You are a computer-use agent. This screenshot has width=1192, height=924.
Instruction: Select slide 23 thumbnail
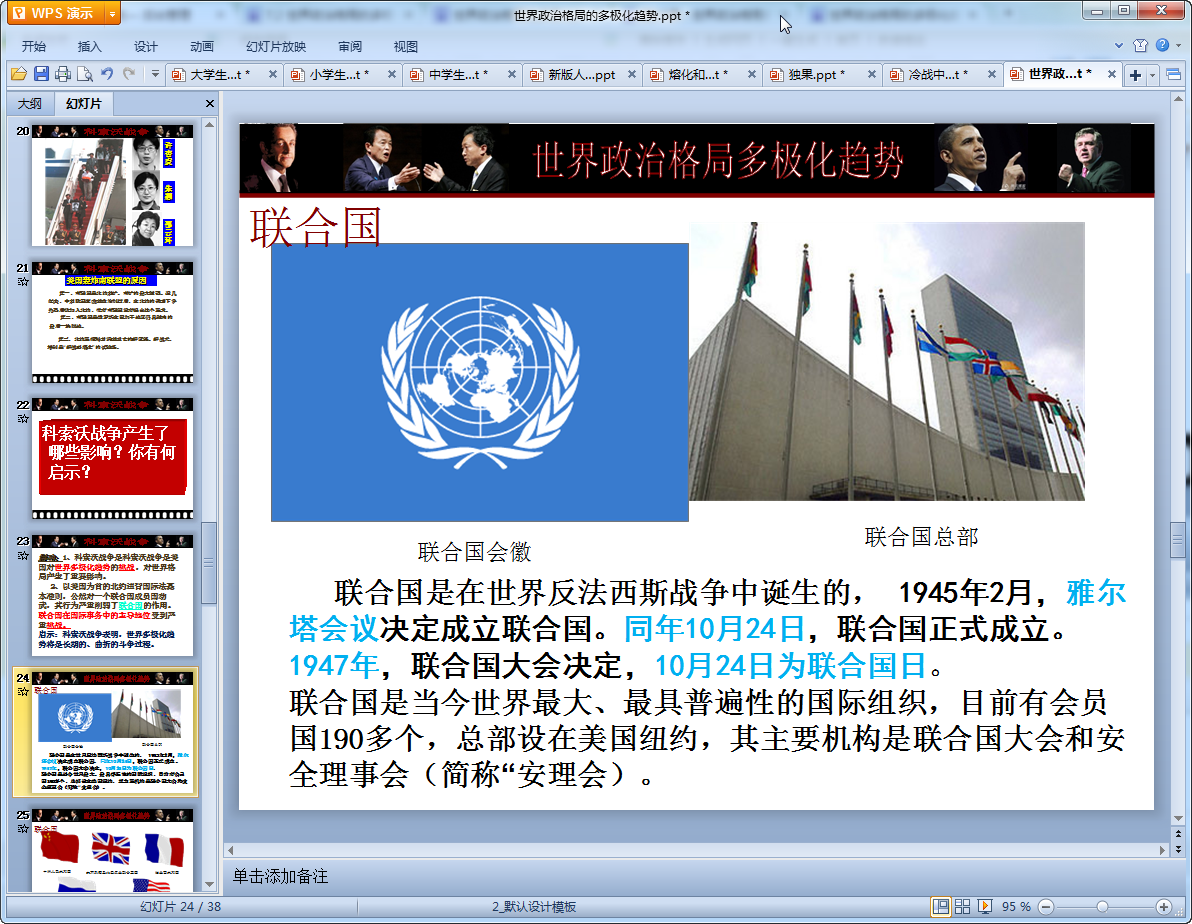tap(113, 595)
